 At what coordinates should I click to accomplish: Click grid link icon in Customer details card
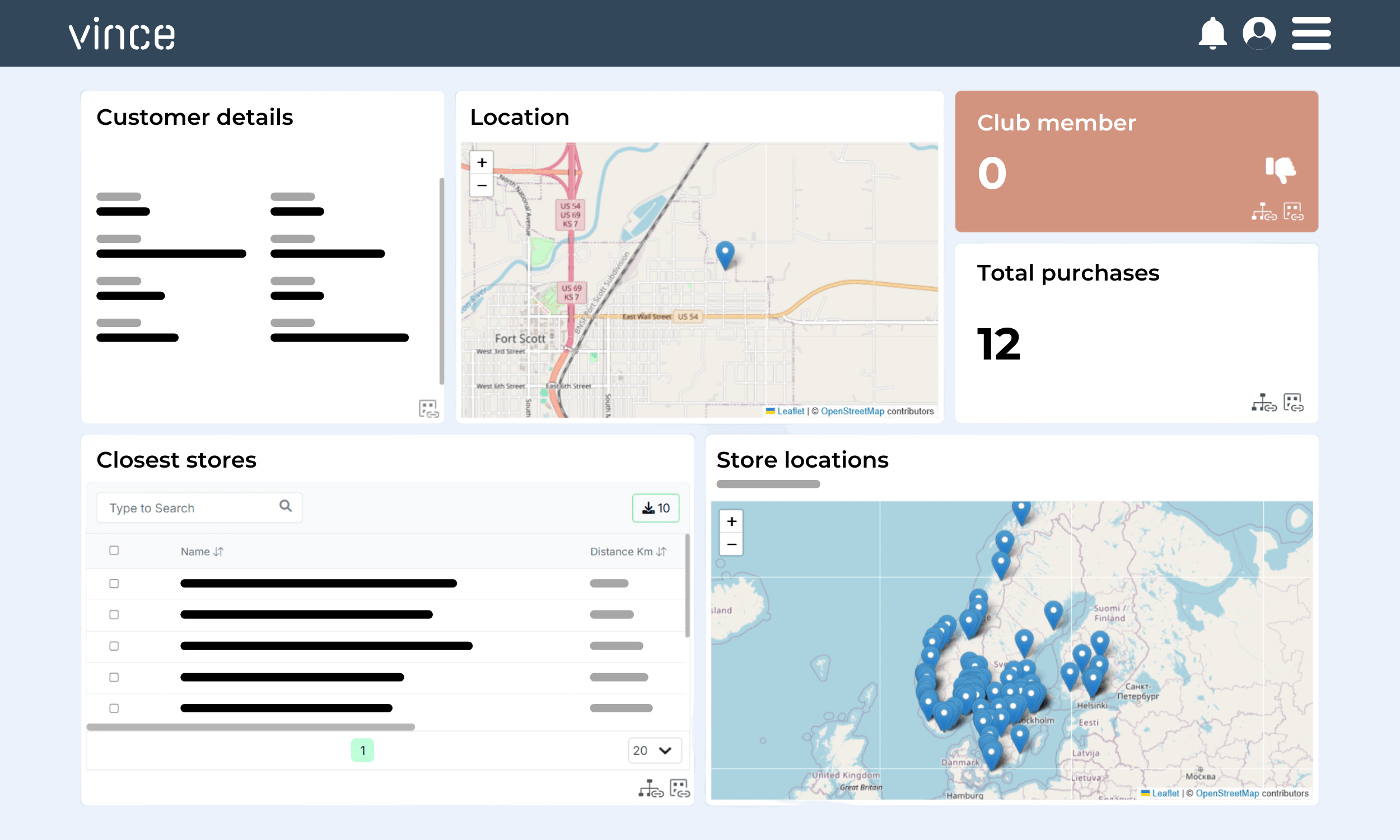[x=428, y=408]
